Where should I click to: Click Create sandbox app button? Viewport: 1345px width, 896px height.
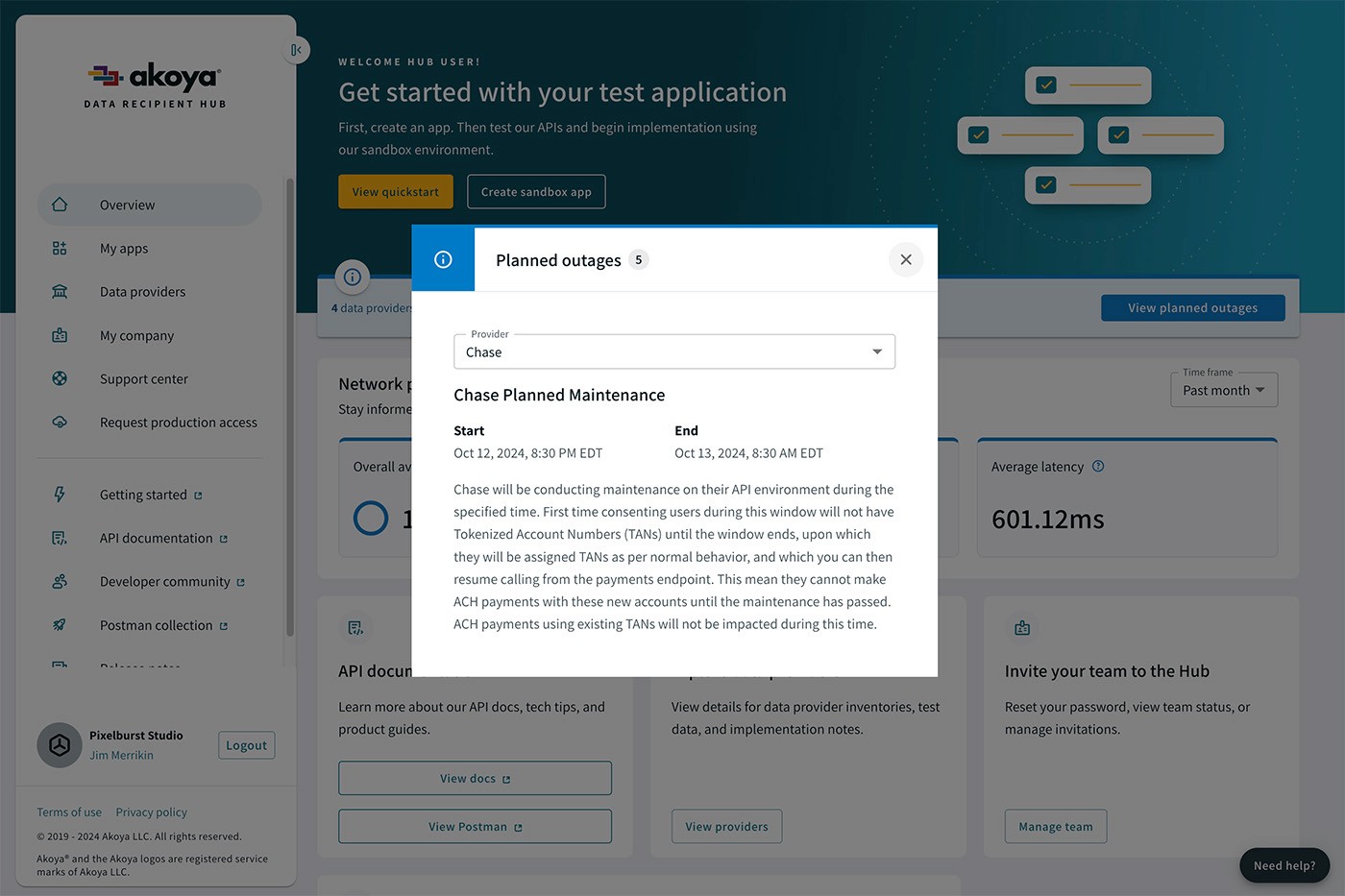(x=536, y=192)
